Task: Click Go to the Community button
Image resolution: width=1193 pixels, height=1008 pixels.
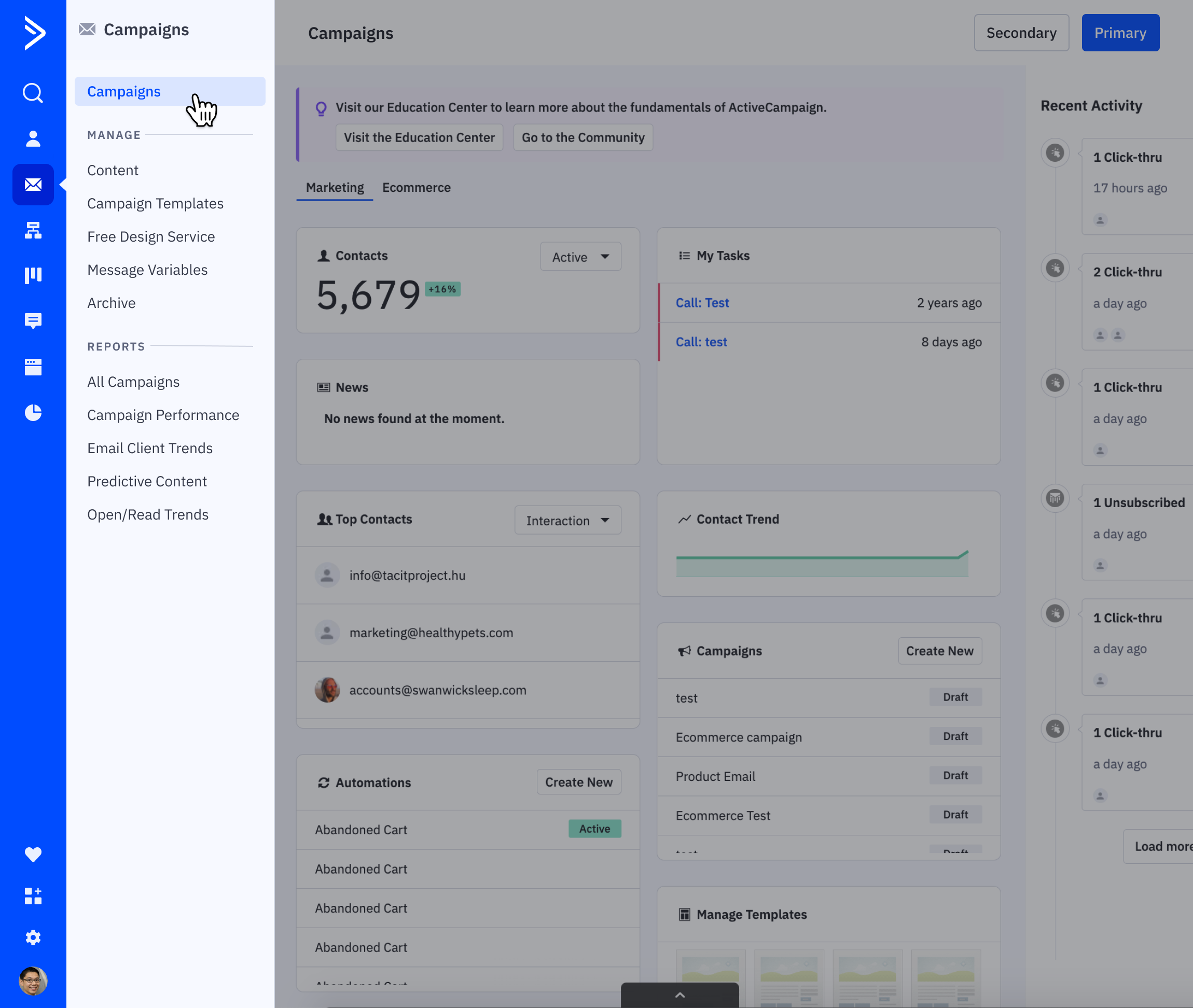Action: coord(582,138)
